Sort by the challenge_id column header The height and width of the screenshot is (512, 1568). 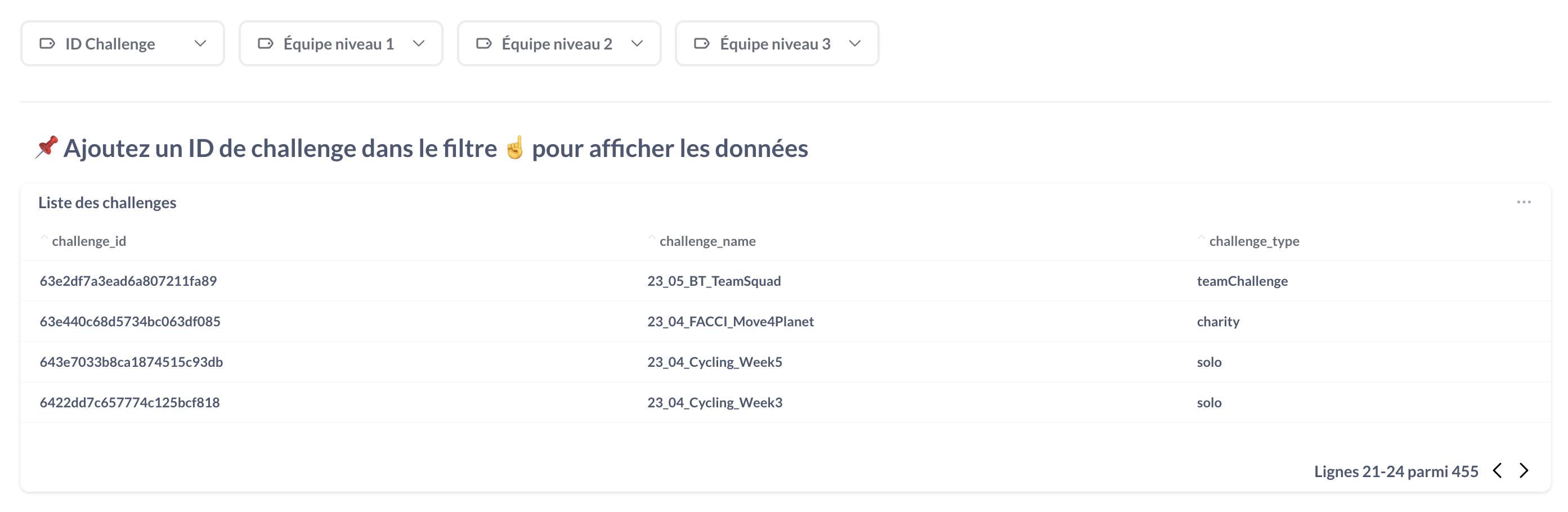pos(89,241)
